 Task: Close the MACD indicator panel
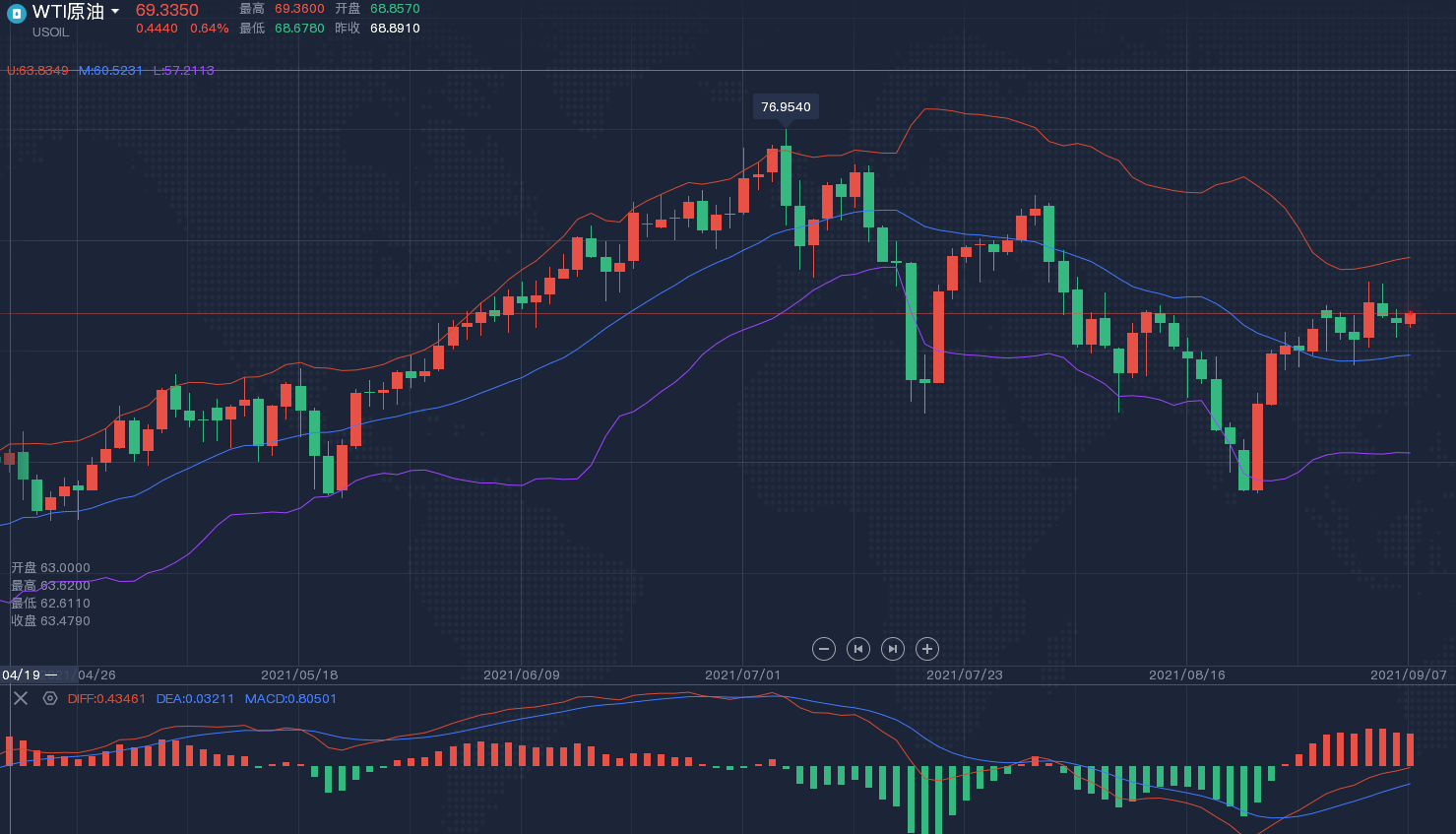[x=21, y=698]
